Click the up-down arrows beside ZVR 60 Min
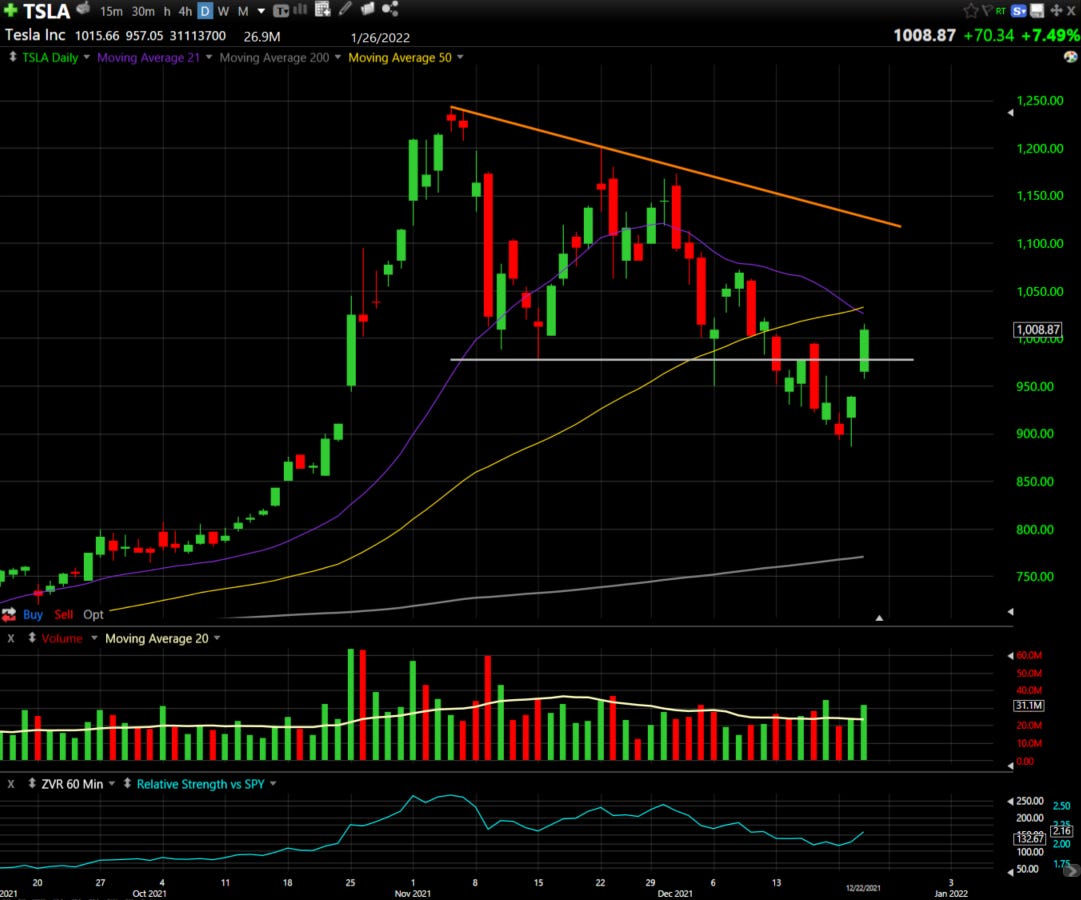Image resolution: width=1081 pixels, height=900 pixels. pos(32,783)
